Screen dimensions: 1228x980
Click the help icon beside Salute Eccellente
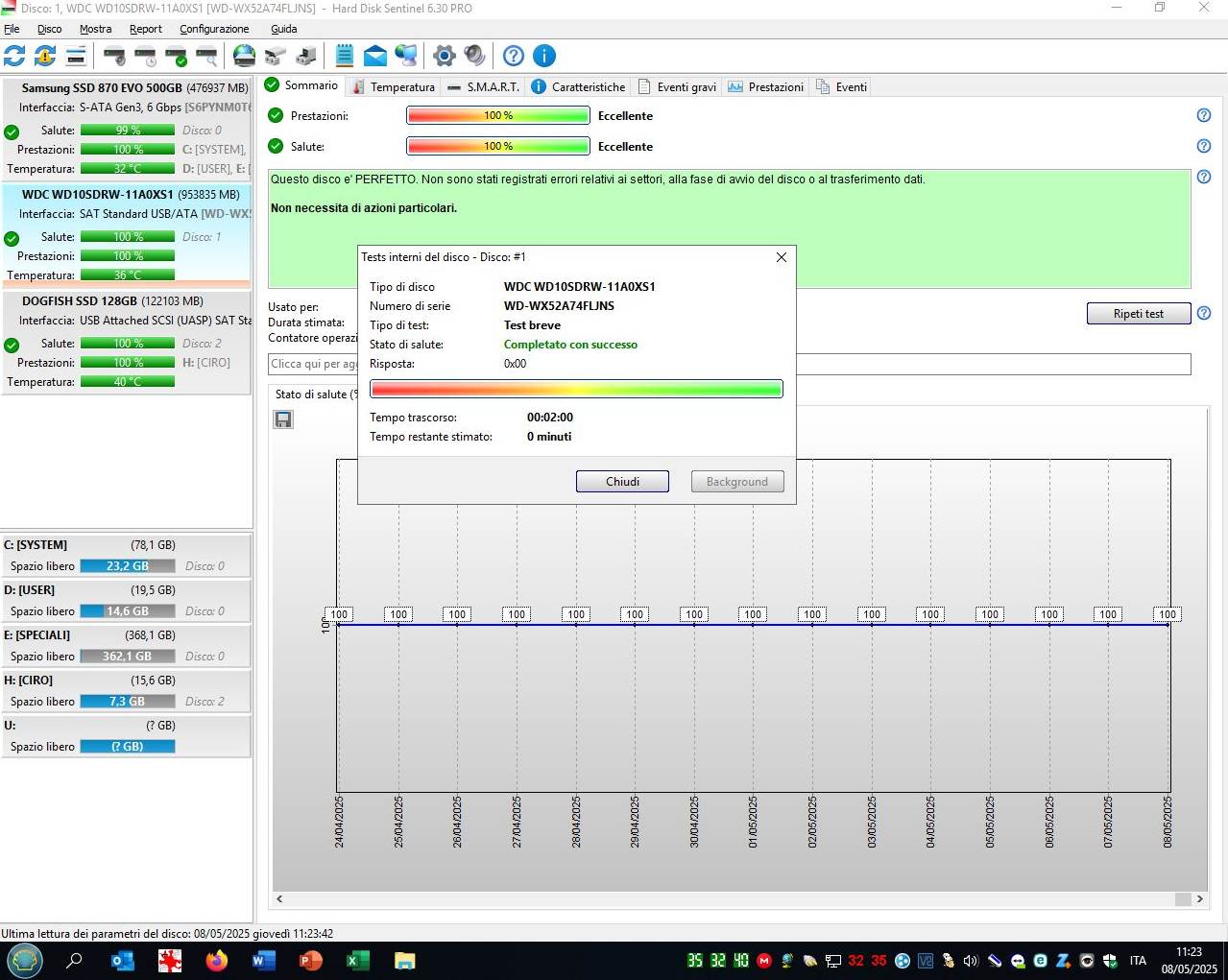tap(1204, 146)
